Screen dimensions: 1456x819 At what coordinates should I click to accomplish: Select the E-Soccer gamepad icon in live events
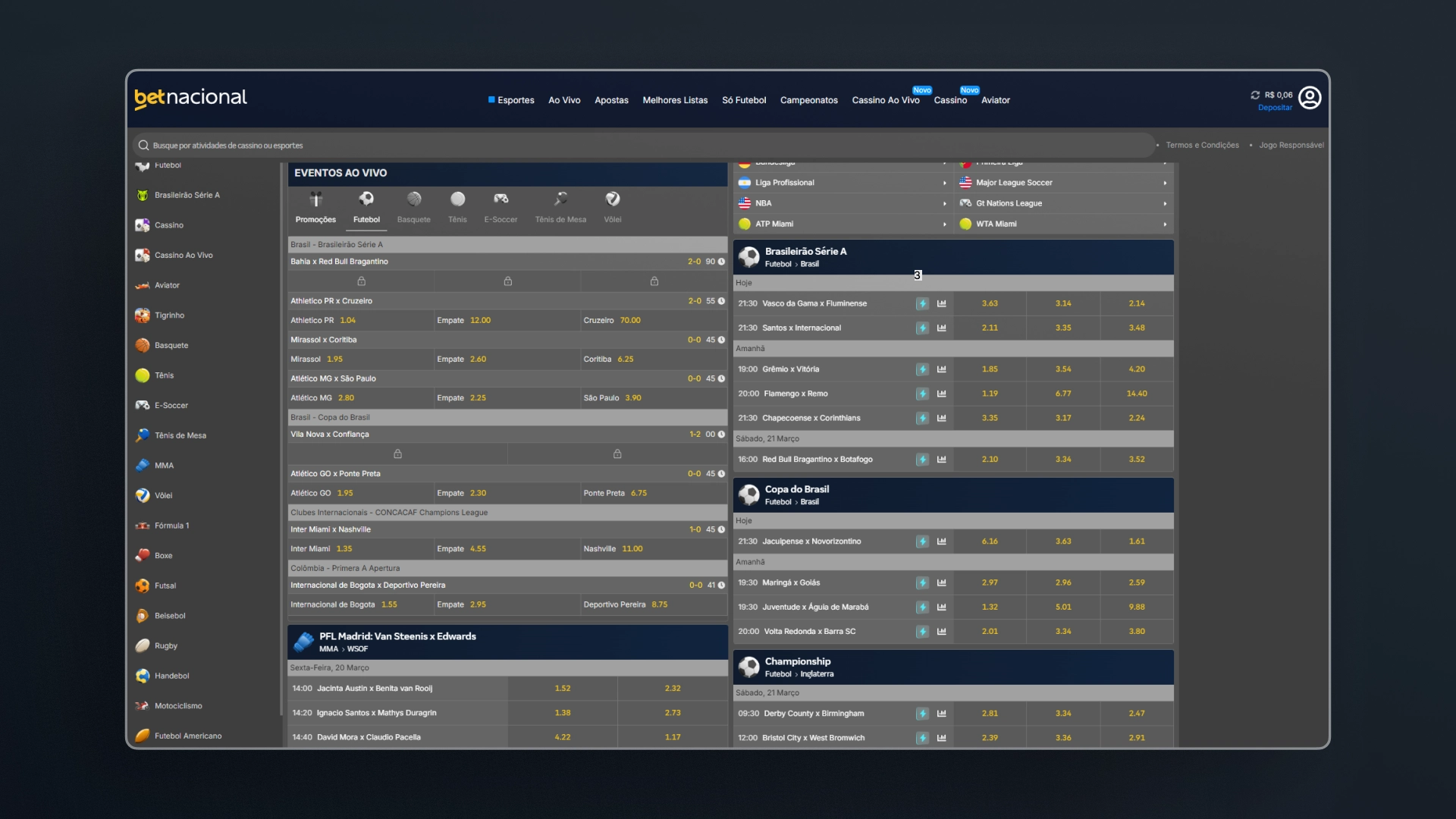pyautogui.click(x=500, y=199)
